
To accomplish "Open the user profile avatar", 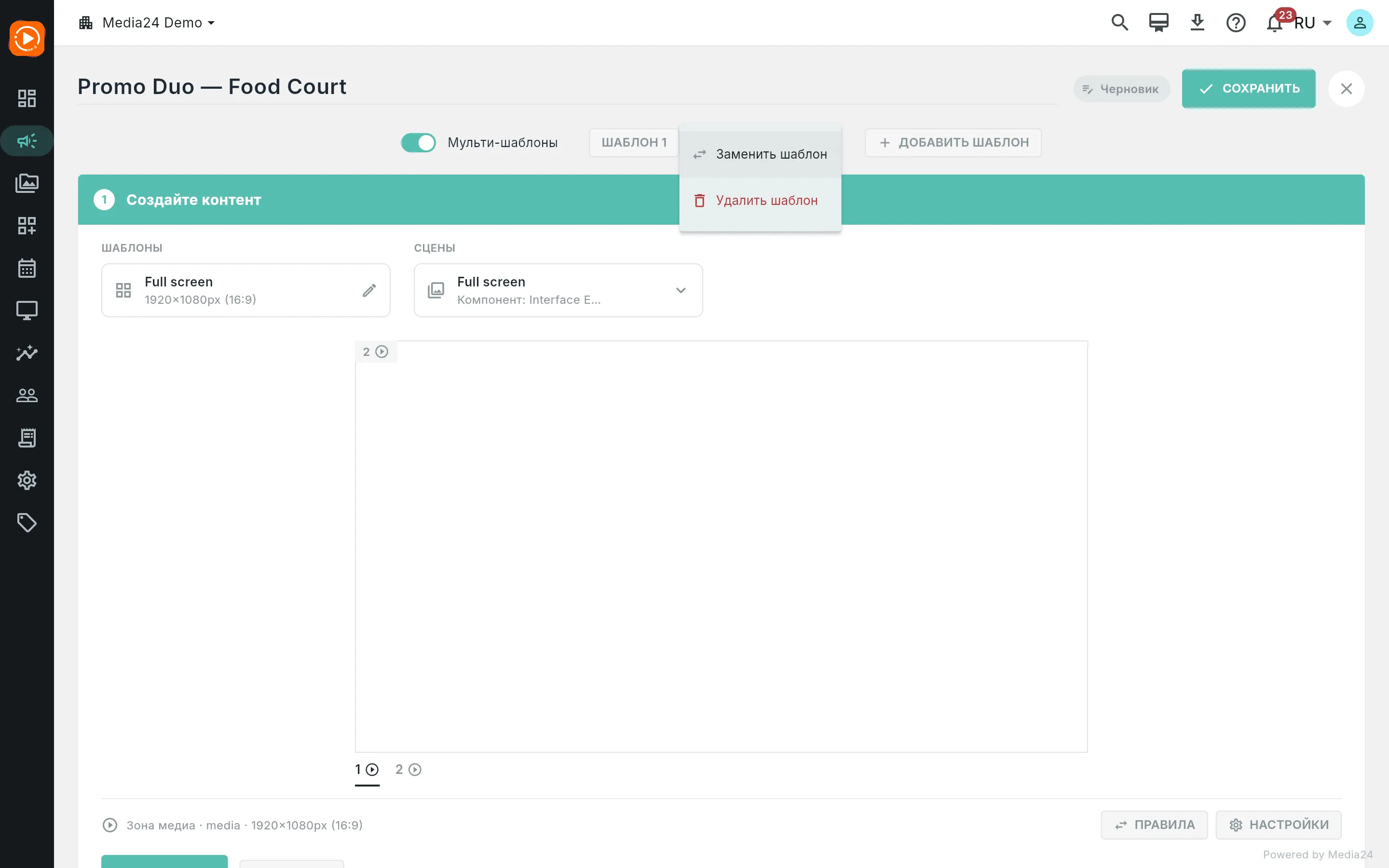I will click(x=1360, y=23).
